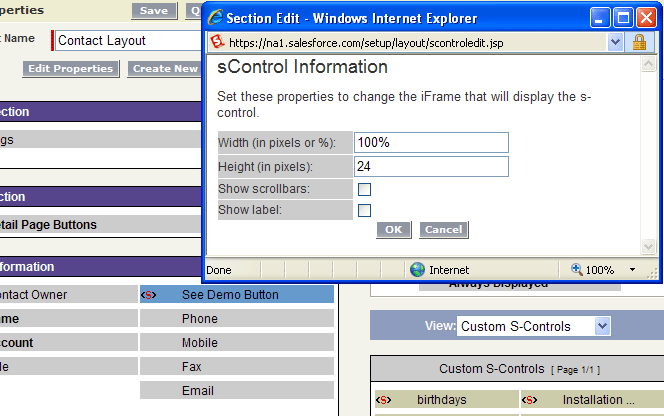
Task: Click the Width input field
Action: point(431,143)
